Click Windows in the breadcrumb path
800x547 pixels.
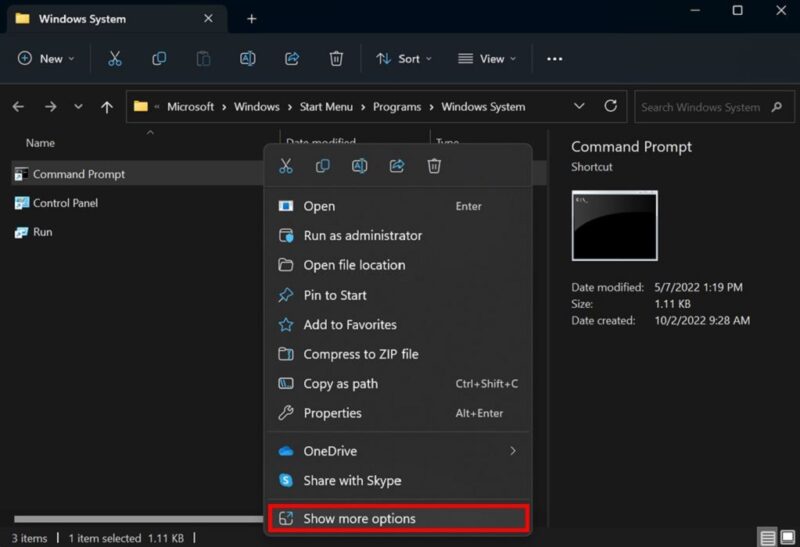(257, 107)
